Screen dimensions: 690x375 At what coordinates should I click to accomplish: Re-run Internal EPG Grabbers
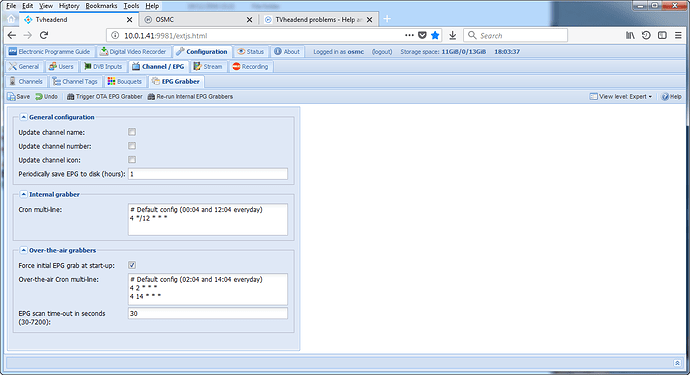(x=190, y=96)
